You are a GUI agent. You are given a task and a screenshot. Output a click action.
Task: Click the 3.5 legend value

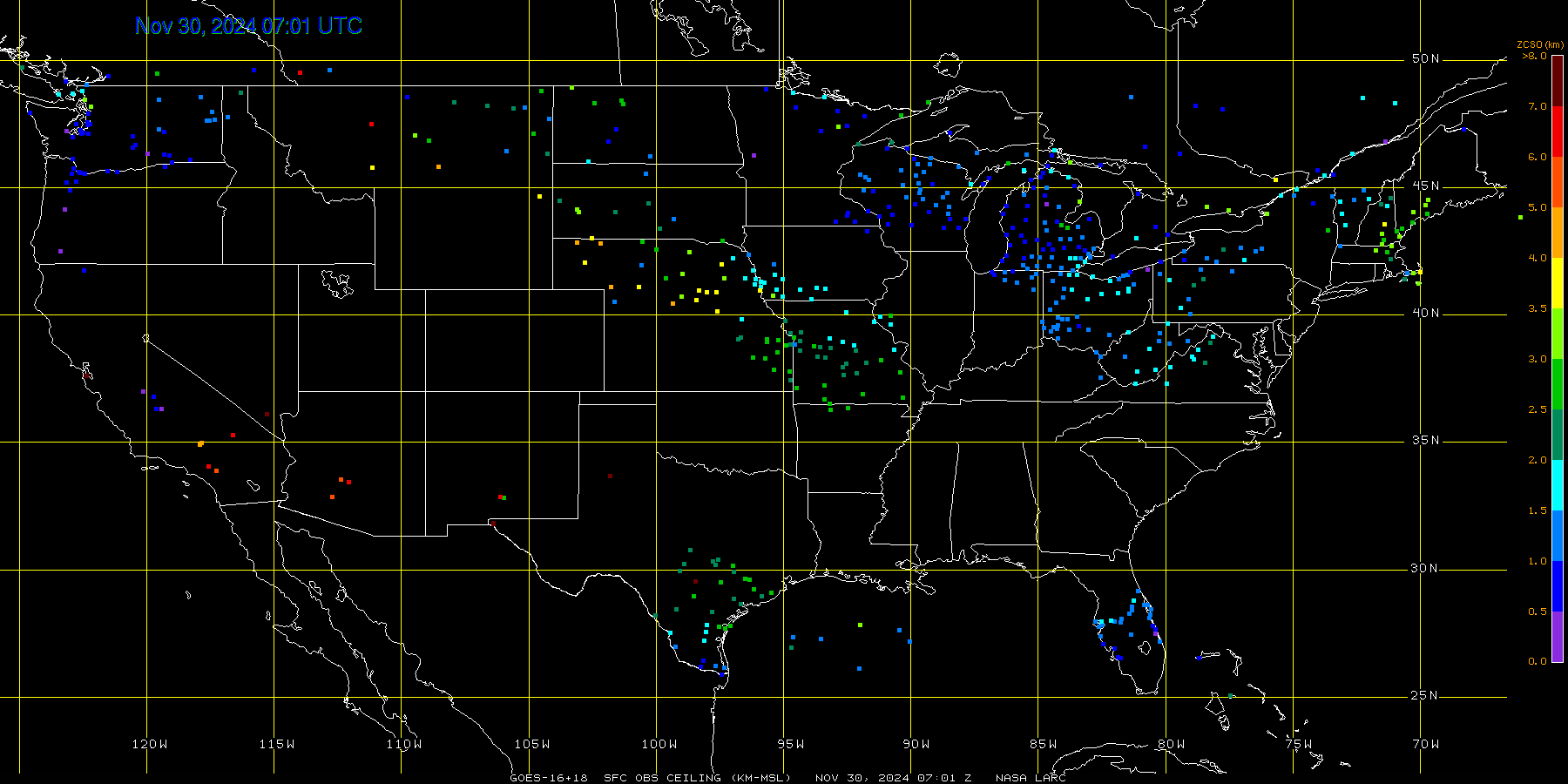[x=1538, y=308]
